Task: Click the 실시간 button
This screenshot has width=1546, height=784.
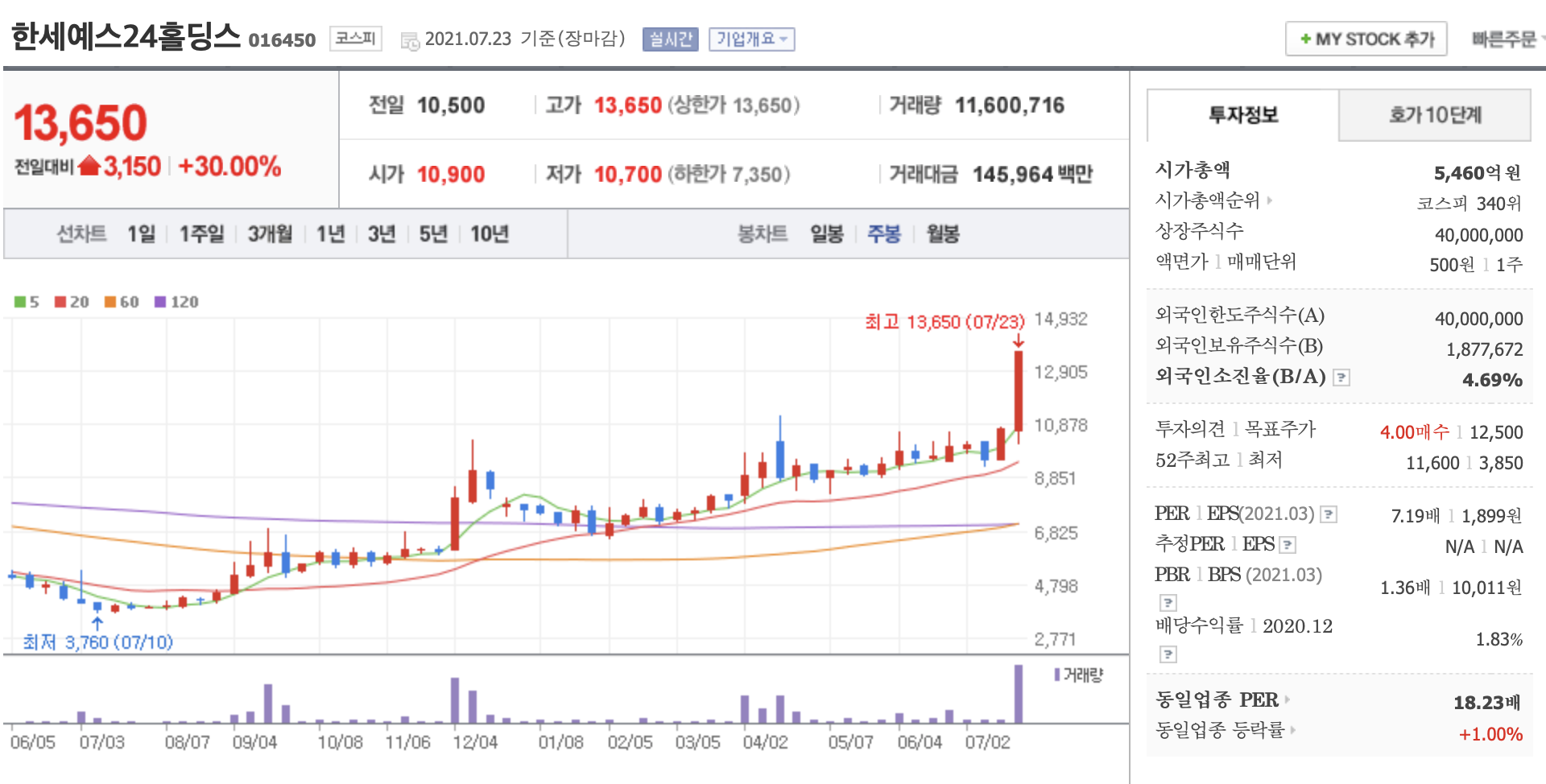Action: click(671, 39)
